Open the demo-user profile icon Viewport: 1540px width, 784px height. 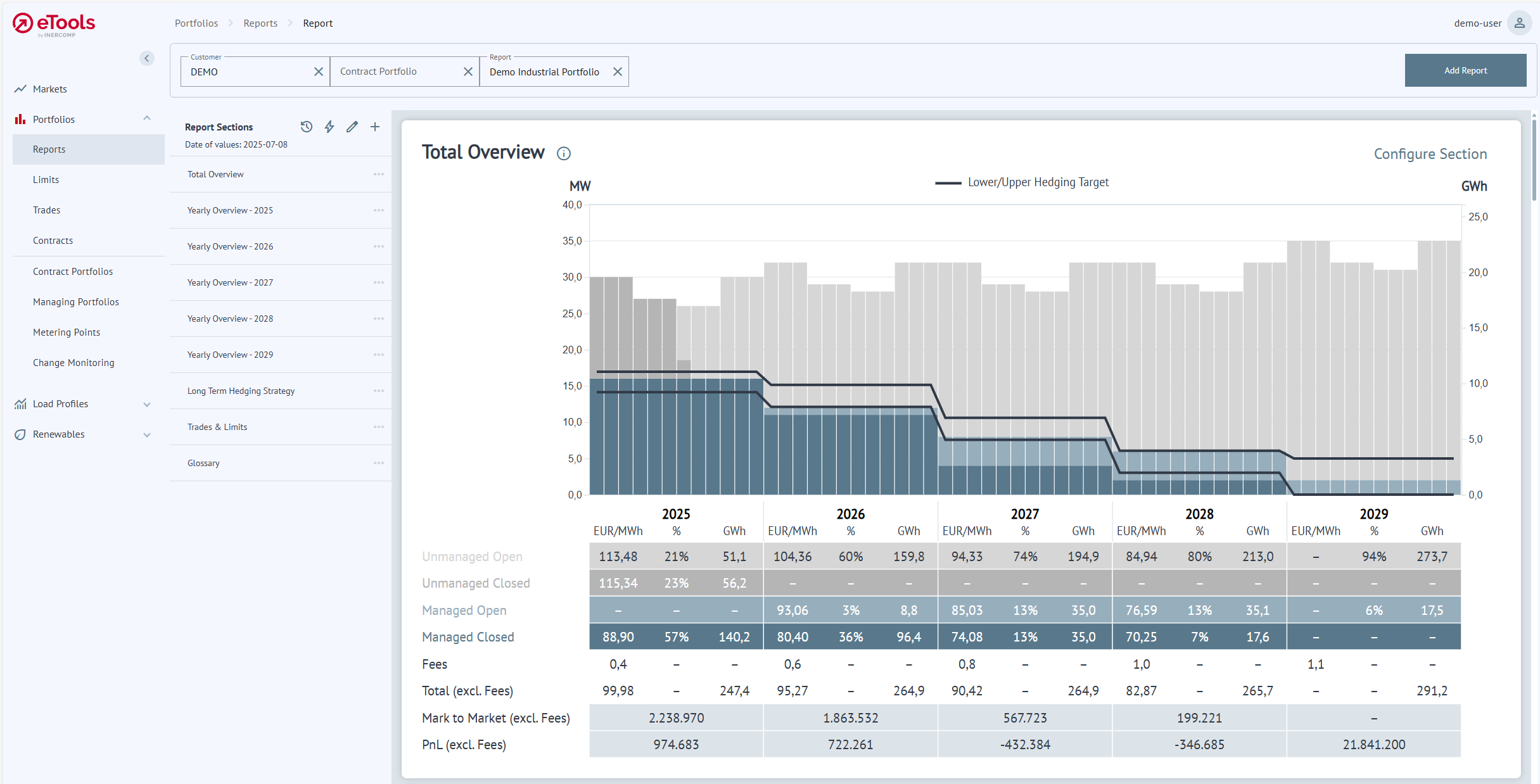tap(1519, 23)
